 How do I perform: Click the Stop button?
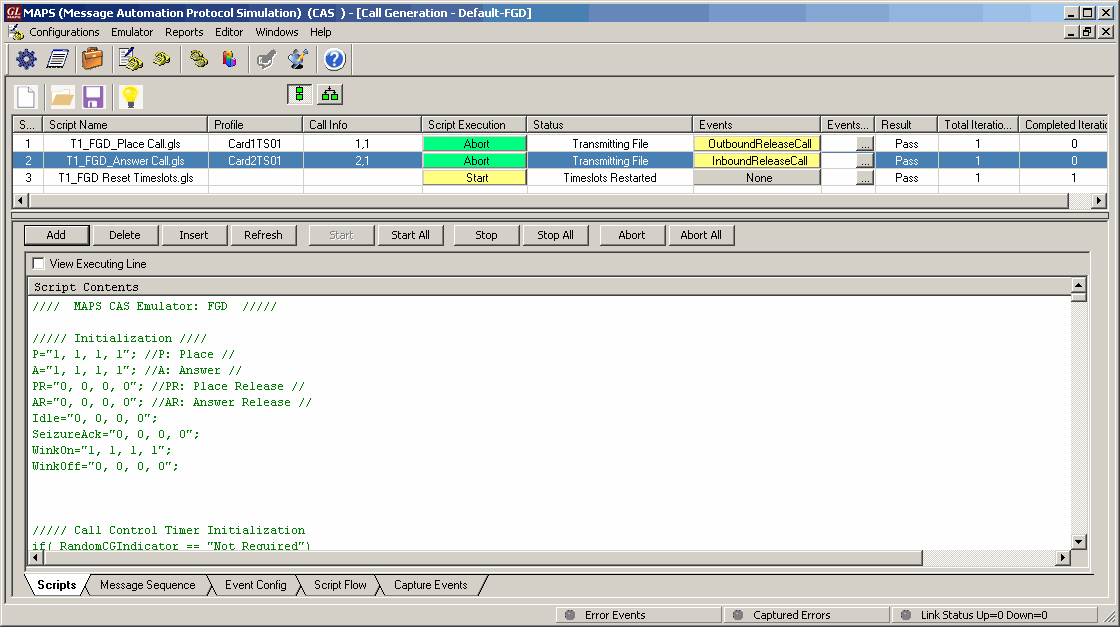pyautogui.click(x=486, y=235)
